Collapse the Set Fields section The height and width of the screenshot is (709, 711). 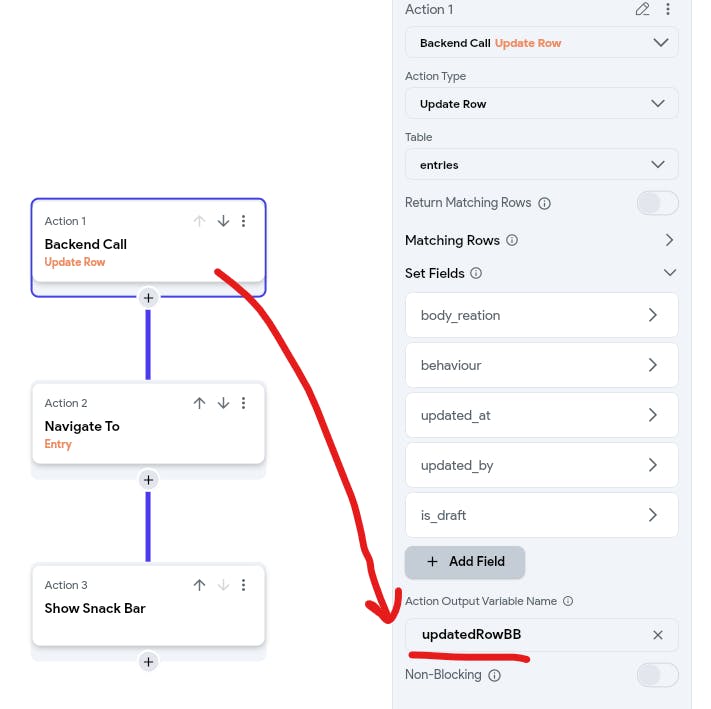[670, 273]
